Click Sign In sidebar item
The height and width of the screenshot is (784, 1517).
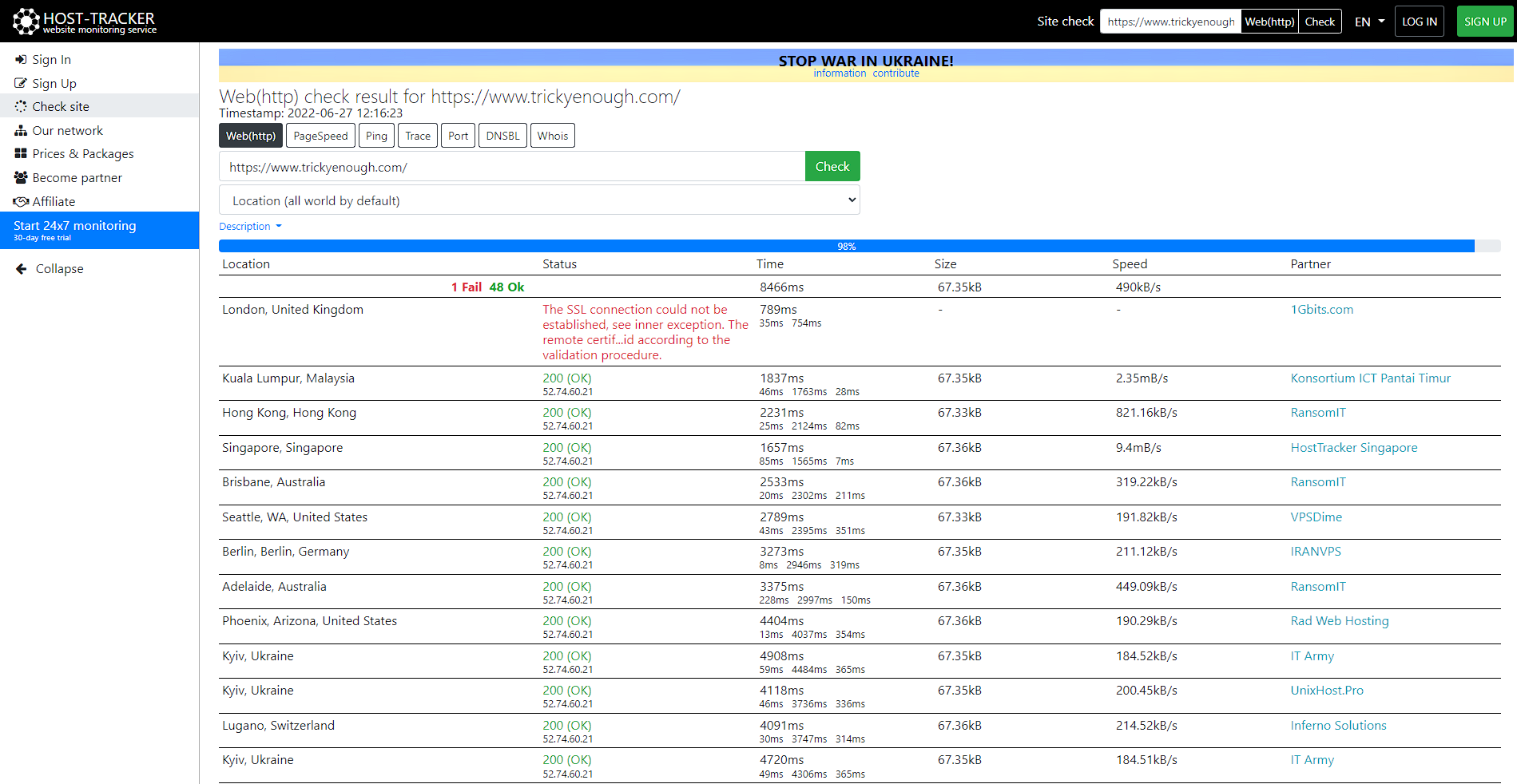click(x=99, y=59)
